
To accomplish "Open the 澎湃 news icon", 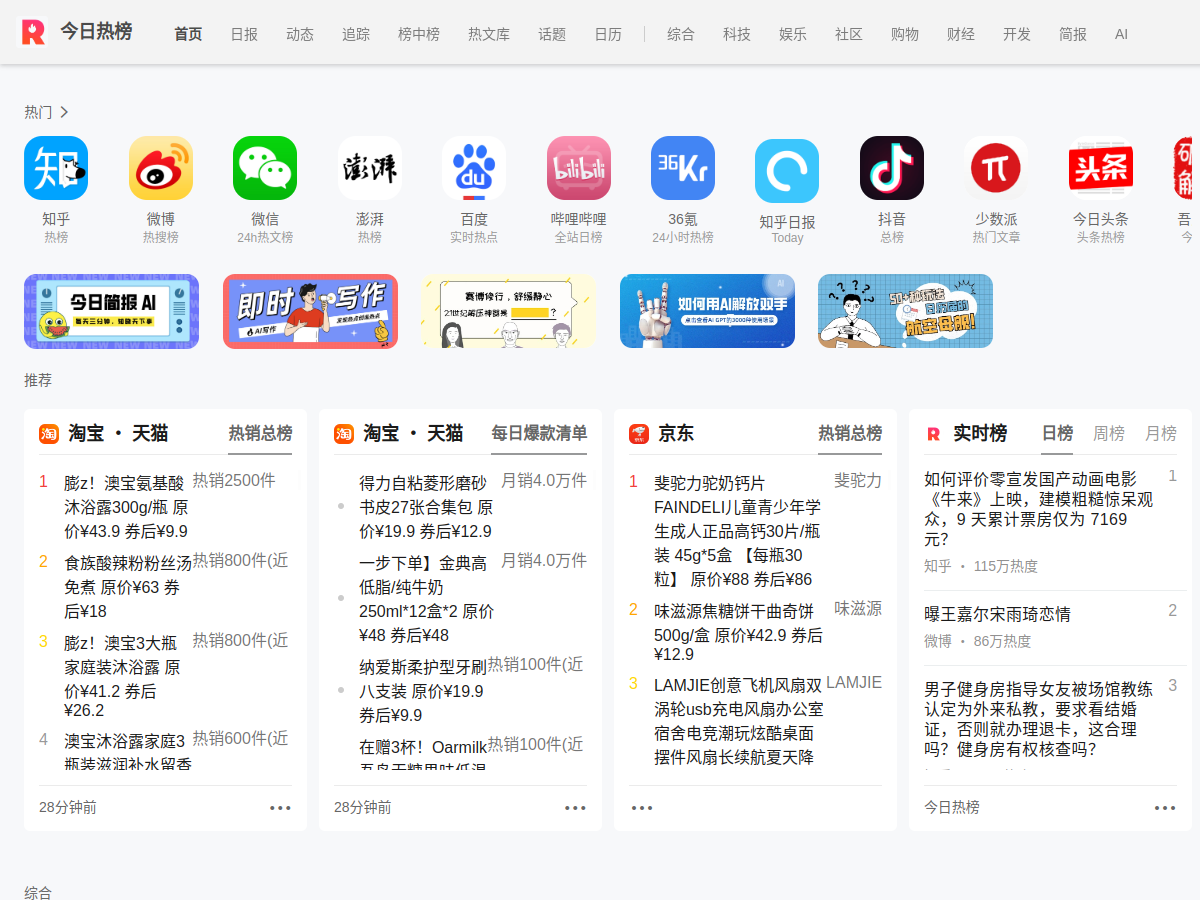I will point(369,168).
